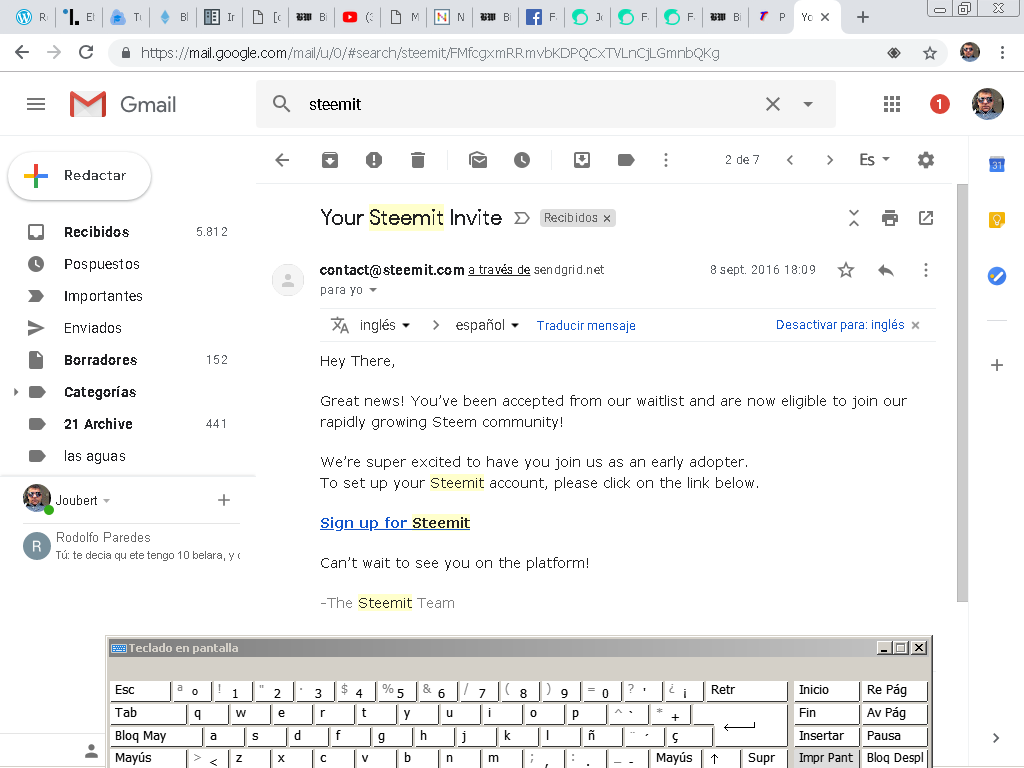Image resolution: width=1024 pixels, height=768 pixels.
Task: Dismiss the translation bar X
Action: tap(916, 325)
